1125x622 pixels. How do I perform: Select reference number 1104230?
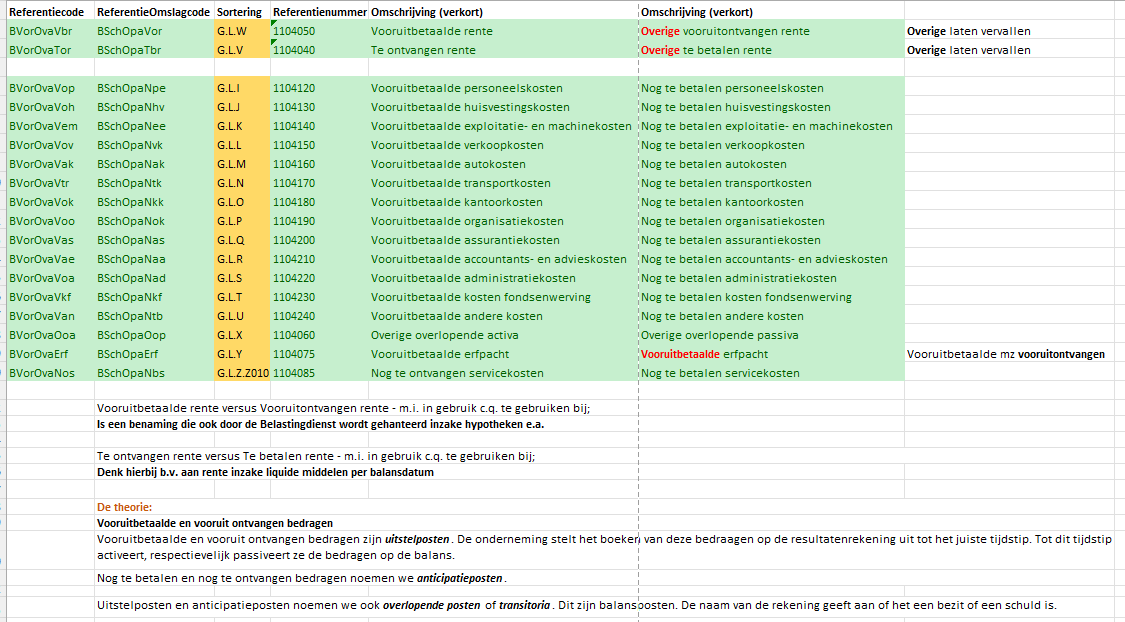319,297
